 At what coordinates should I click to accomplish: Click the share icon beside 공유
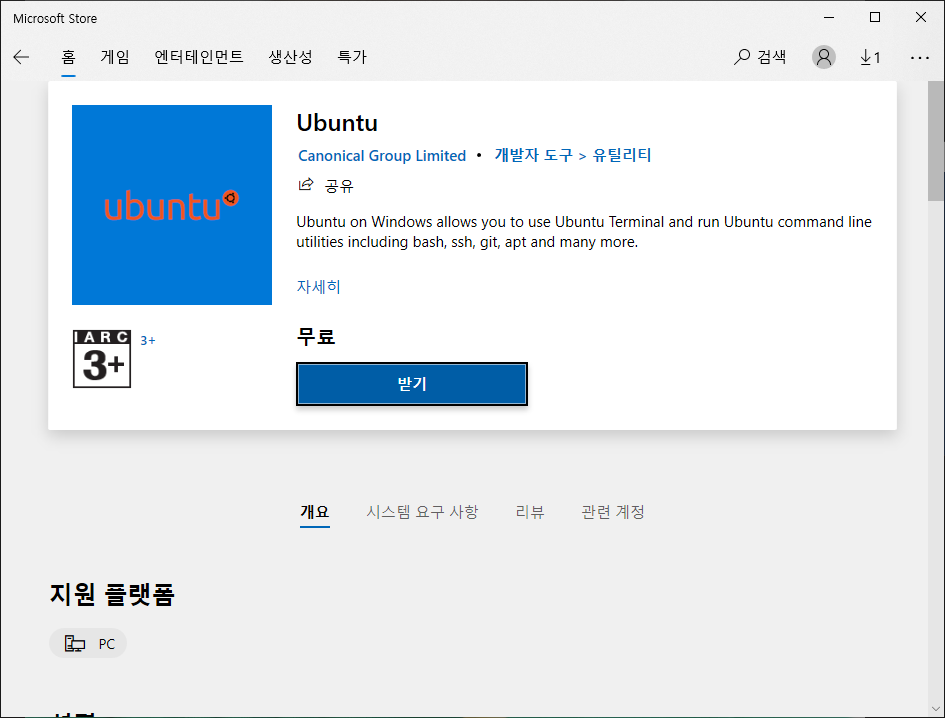[x=306, y=184]
